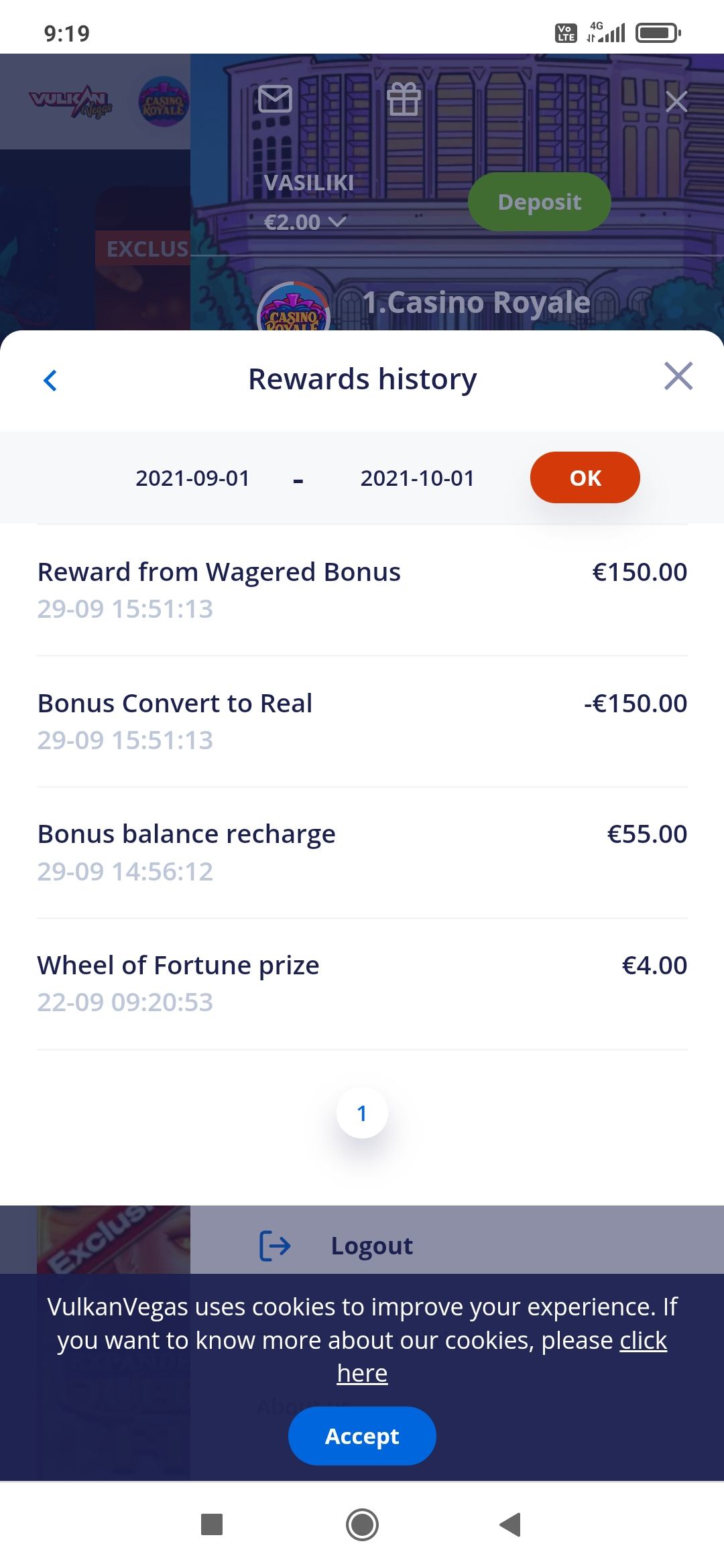The width and height of the screenshot is (724, 1568).
Task: Choose the Logout menu item
Action: coord(372,1246)
